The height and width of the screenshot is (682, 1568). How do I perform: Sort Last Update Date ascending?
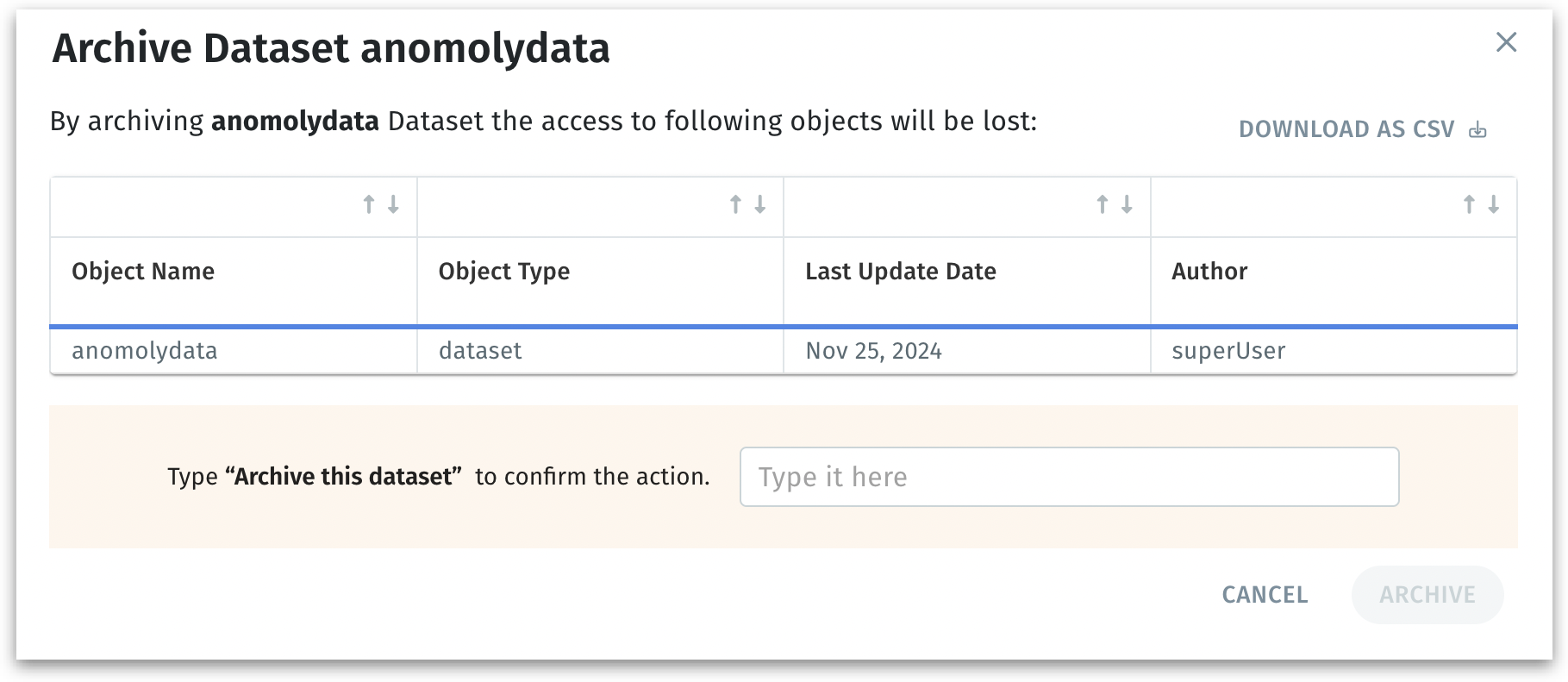tap(1102, 204)
